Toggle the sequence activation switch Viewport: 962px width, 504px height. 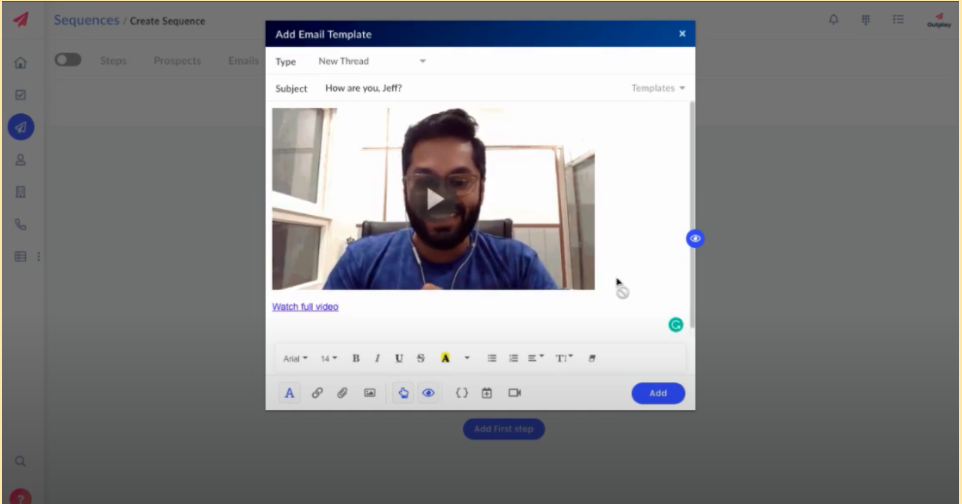pyautogui.click(x=67, y=60)
